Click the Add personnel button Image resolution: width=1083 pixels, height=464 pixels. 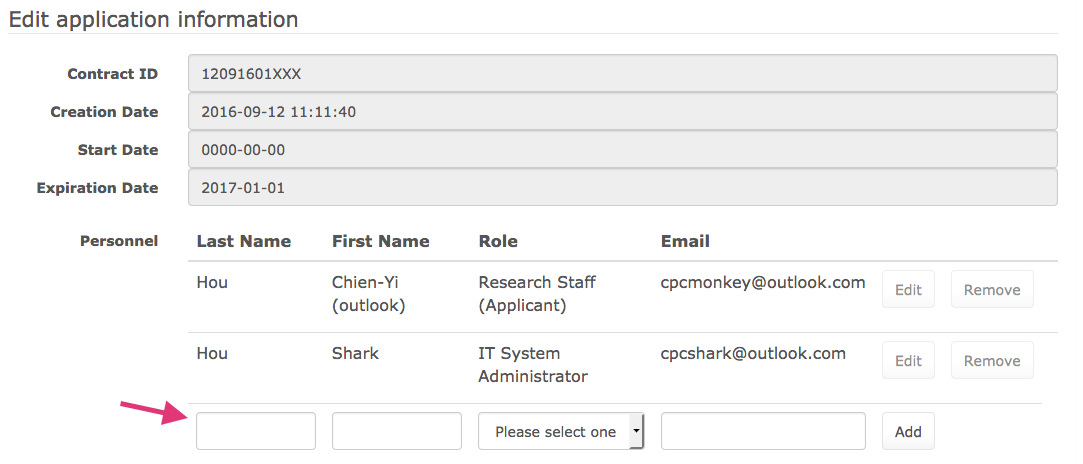point(908,432)
